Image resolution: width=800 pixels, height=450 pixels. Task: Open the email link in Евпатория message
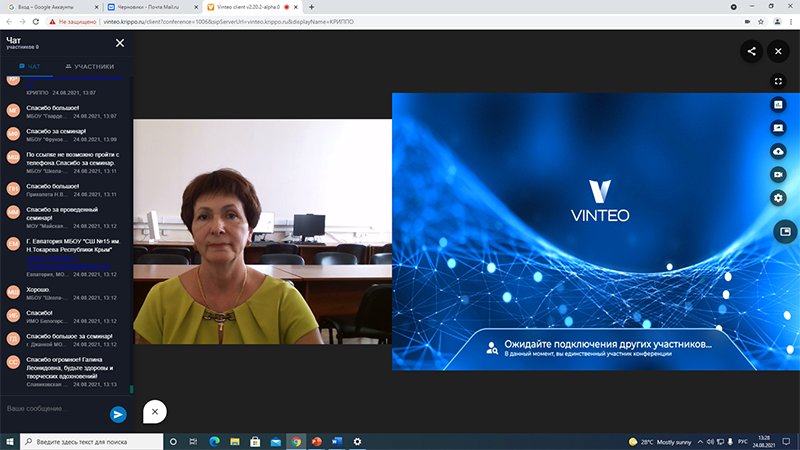[x=68, y=266]
